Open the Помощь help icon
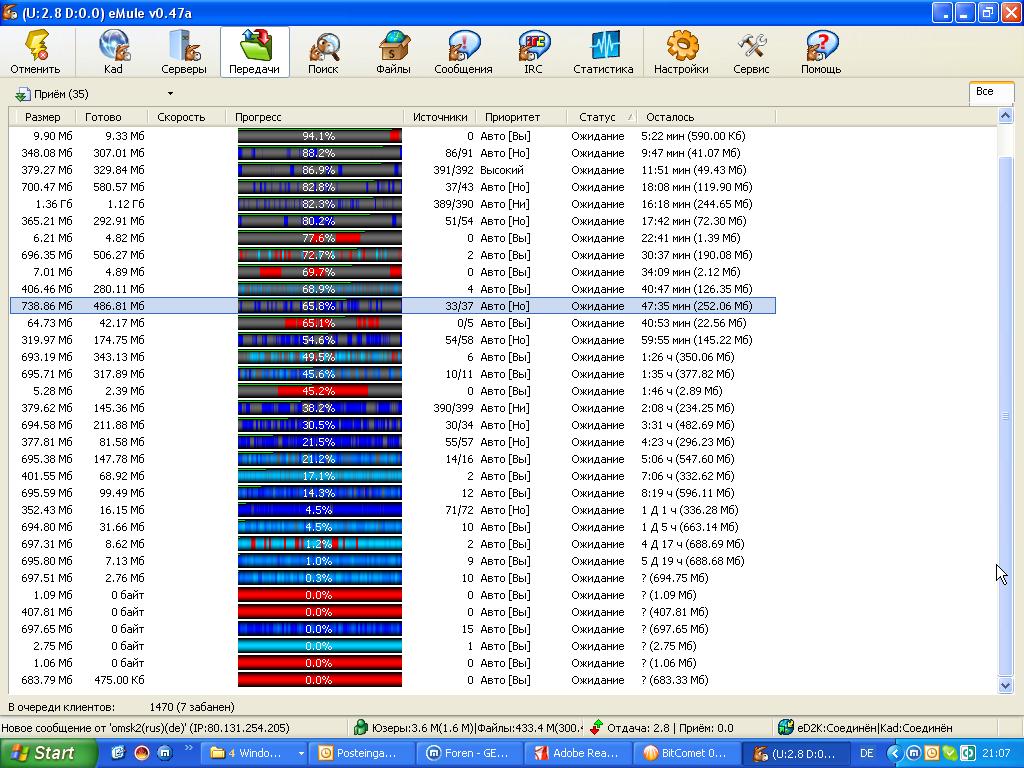Screen dimensions: 1024x768 [821, 52]
